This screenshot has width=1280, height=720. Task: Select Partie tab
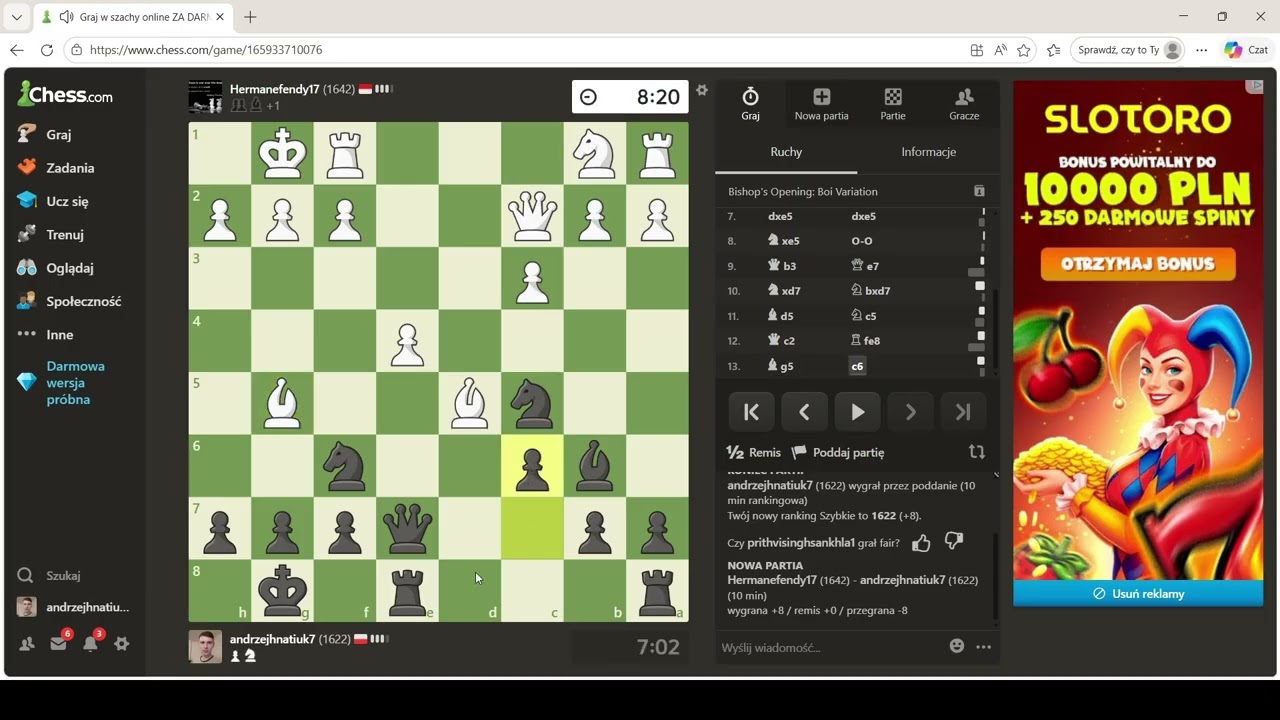coord(893,104)
